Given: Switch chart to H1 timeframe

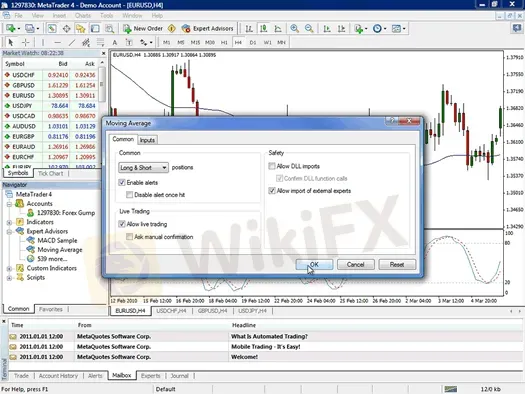Looking at the screenshot, I should pyautogui.click(x=224, y=43).
